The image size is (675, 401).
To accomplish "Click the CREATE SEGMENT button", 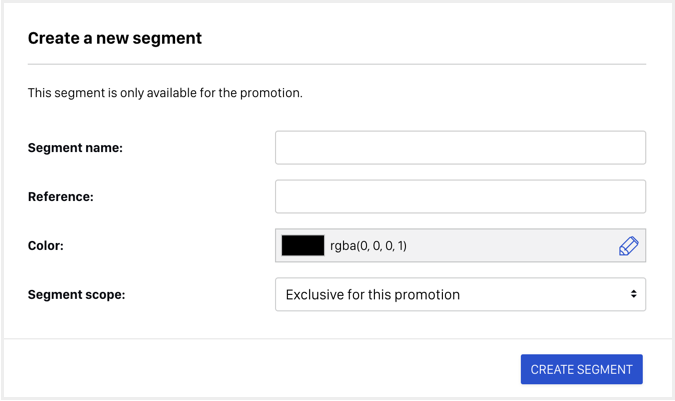I will click(581, 369).
